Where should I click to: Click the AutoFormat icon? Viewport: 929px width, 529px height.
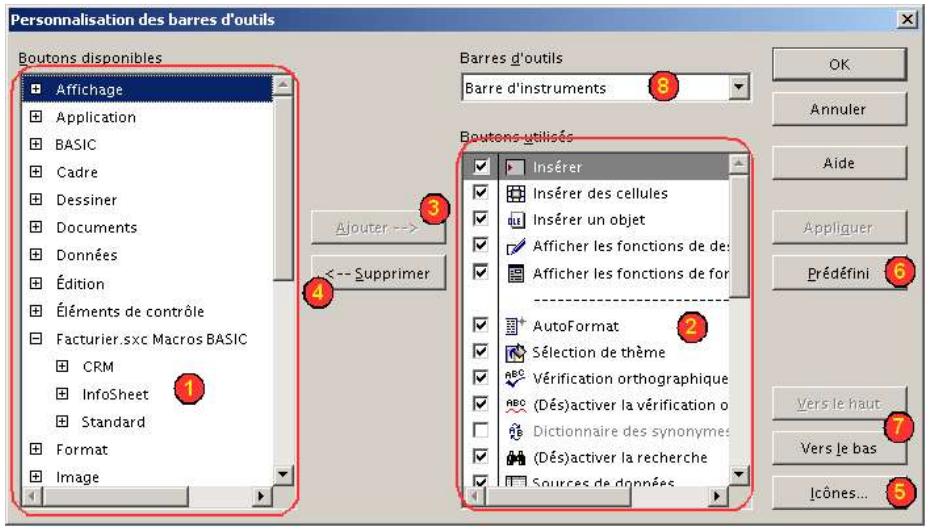(x=515, y=326)
